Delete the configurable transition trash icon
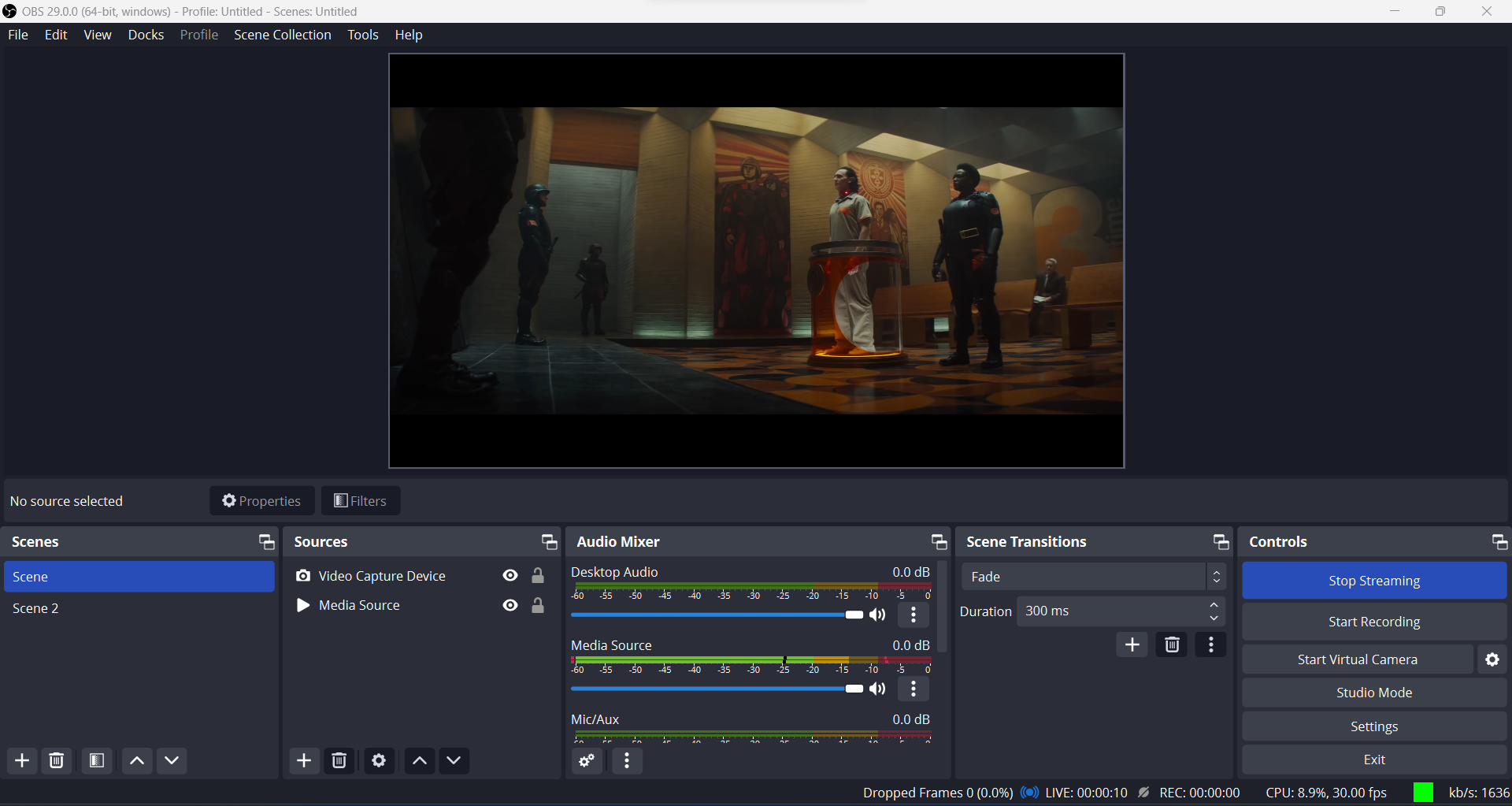Viewport: 1512px width, 806px height. pyautogui.click(x=1172, y=644)
